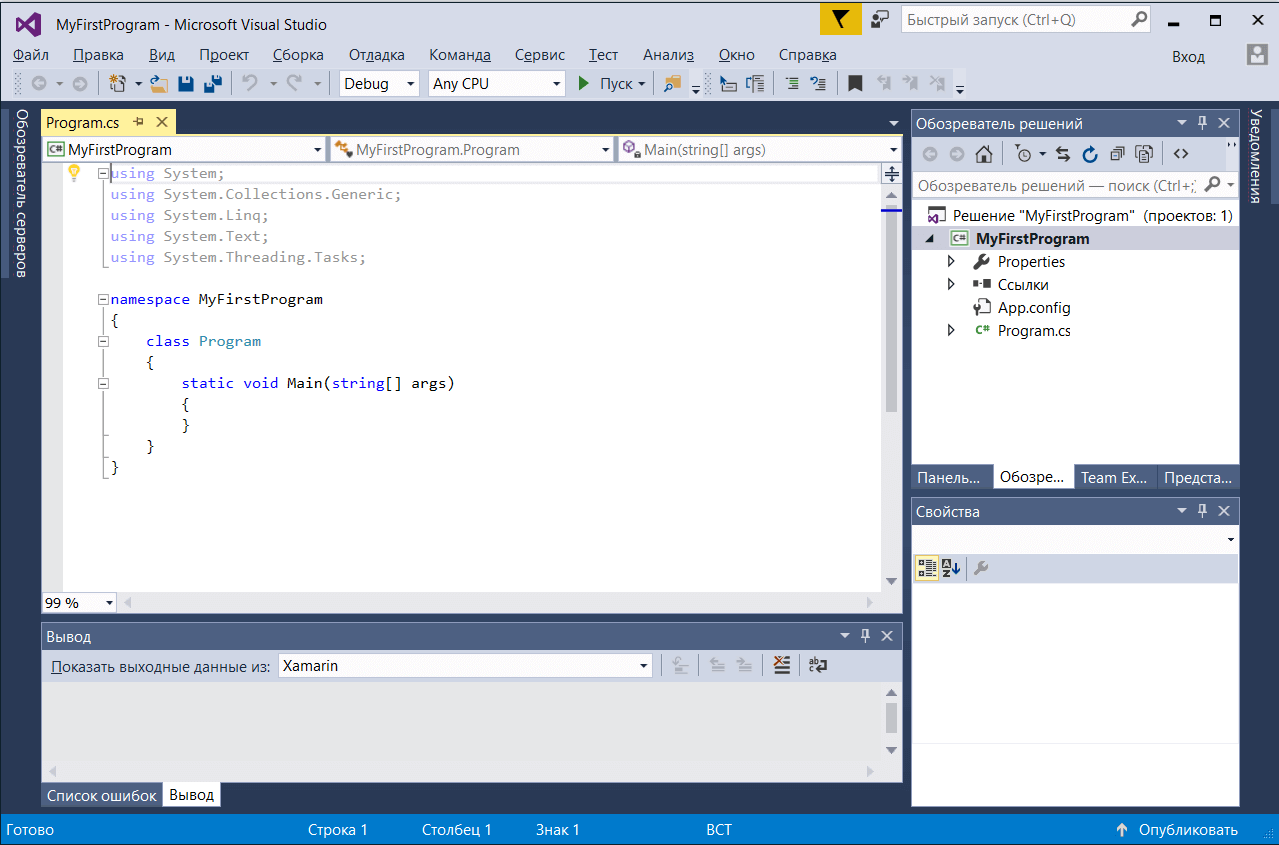Click the Find in Files toolbar icon
This screenshot has width=1279, height=845.
tap(672, 84)
